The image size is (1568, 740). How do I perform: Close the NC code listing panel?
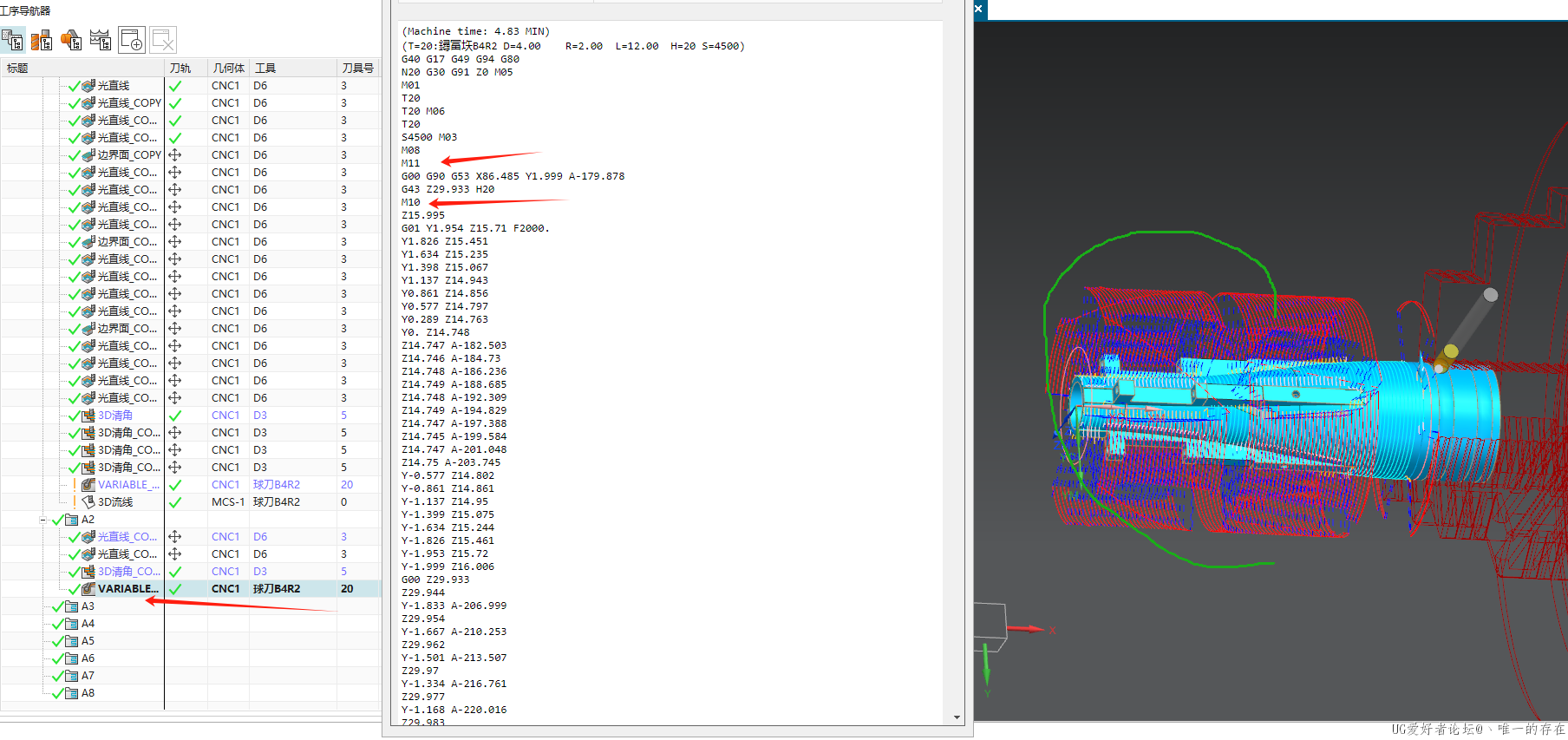pyautogui.click(x=978, y=9)
